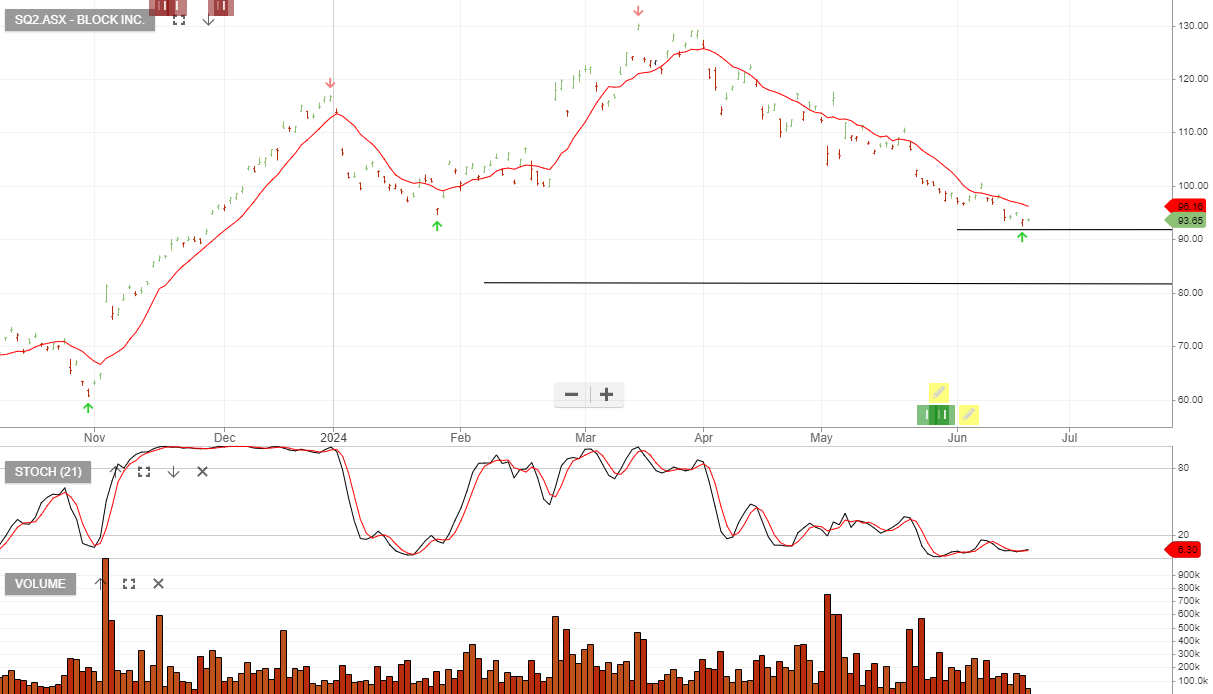
Task: Maximize the main price chart panel
Action: coord(178,19)
